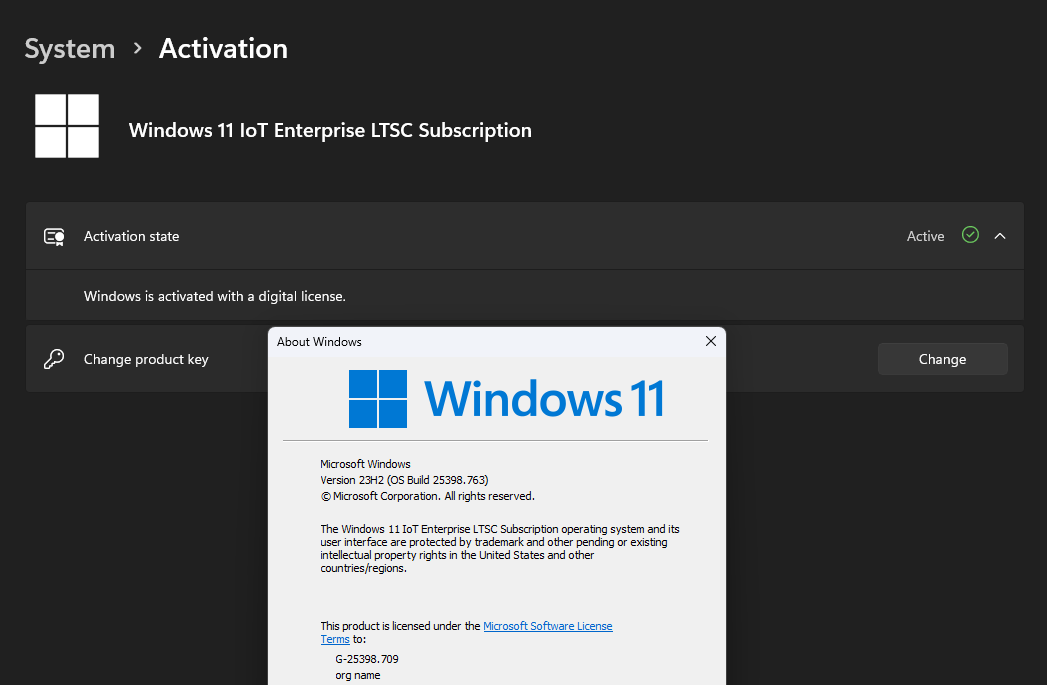Click the 'Terms' link text

click(335, 639)
